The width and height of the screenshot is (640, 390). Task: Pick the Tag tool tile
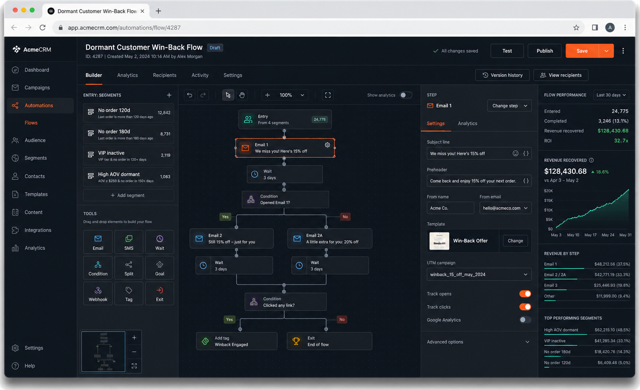point(129,294)
